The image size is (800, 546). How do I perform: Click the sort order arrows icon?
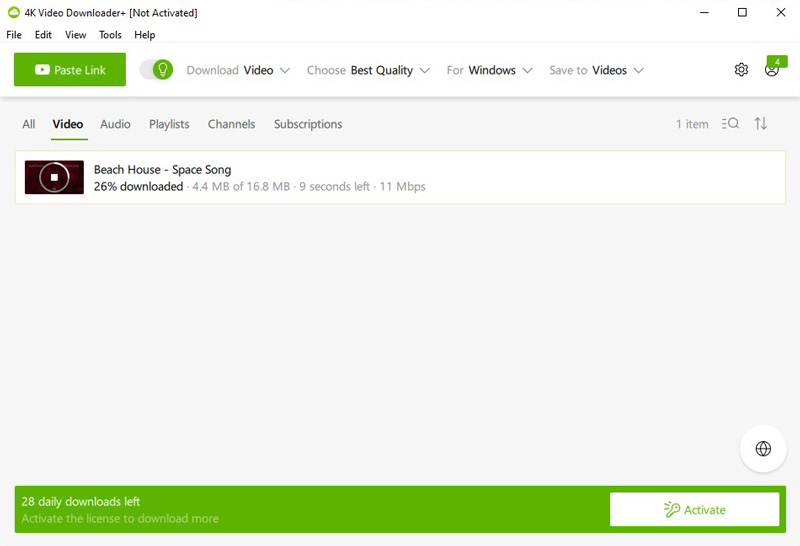(761, 123)
